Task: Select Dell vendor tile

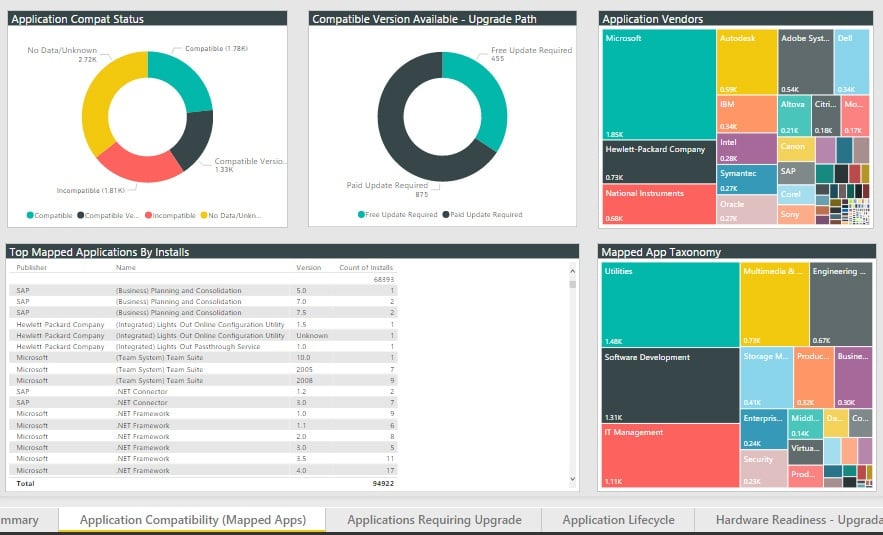Action: [851, 62]
